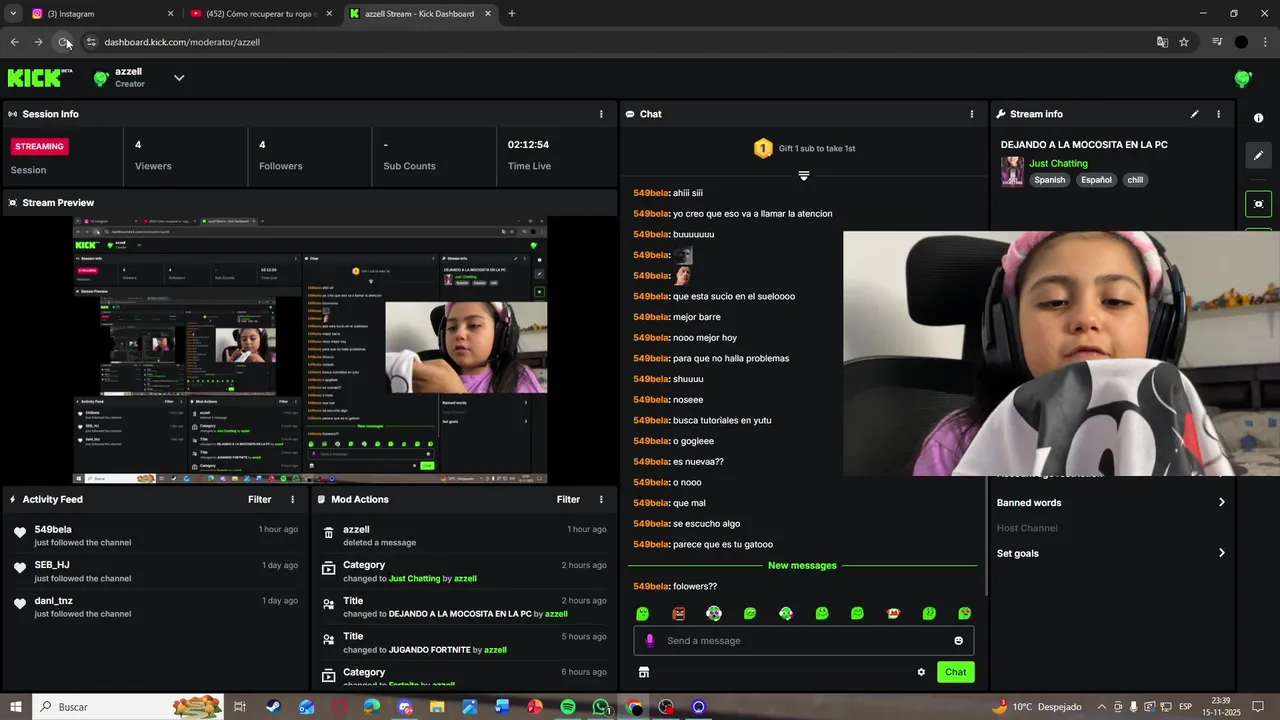Click the dani_tnz follower entry
Image resolution: width=1280 pixels, height=720 pixels.
(155, 607)
